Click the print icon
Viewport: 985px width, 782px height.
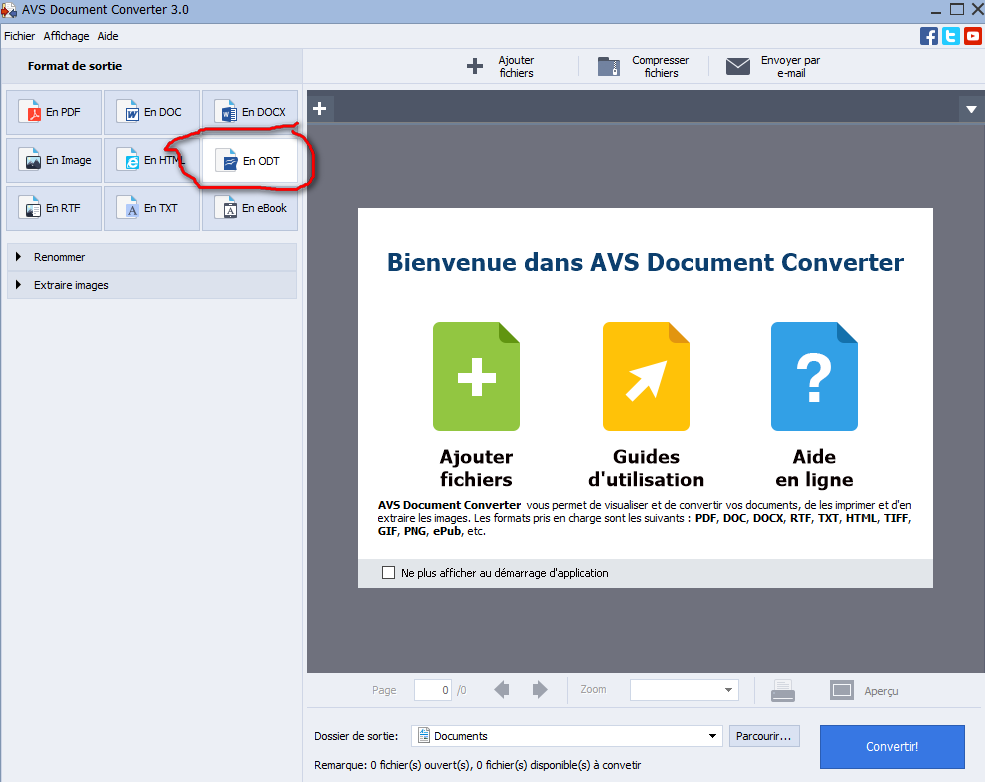click(783, 690)
